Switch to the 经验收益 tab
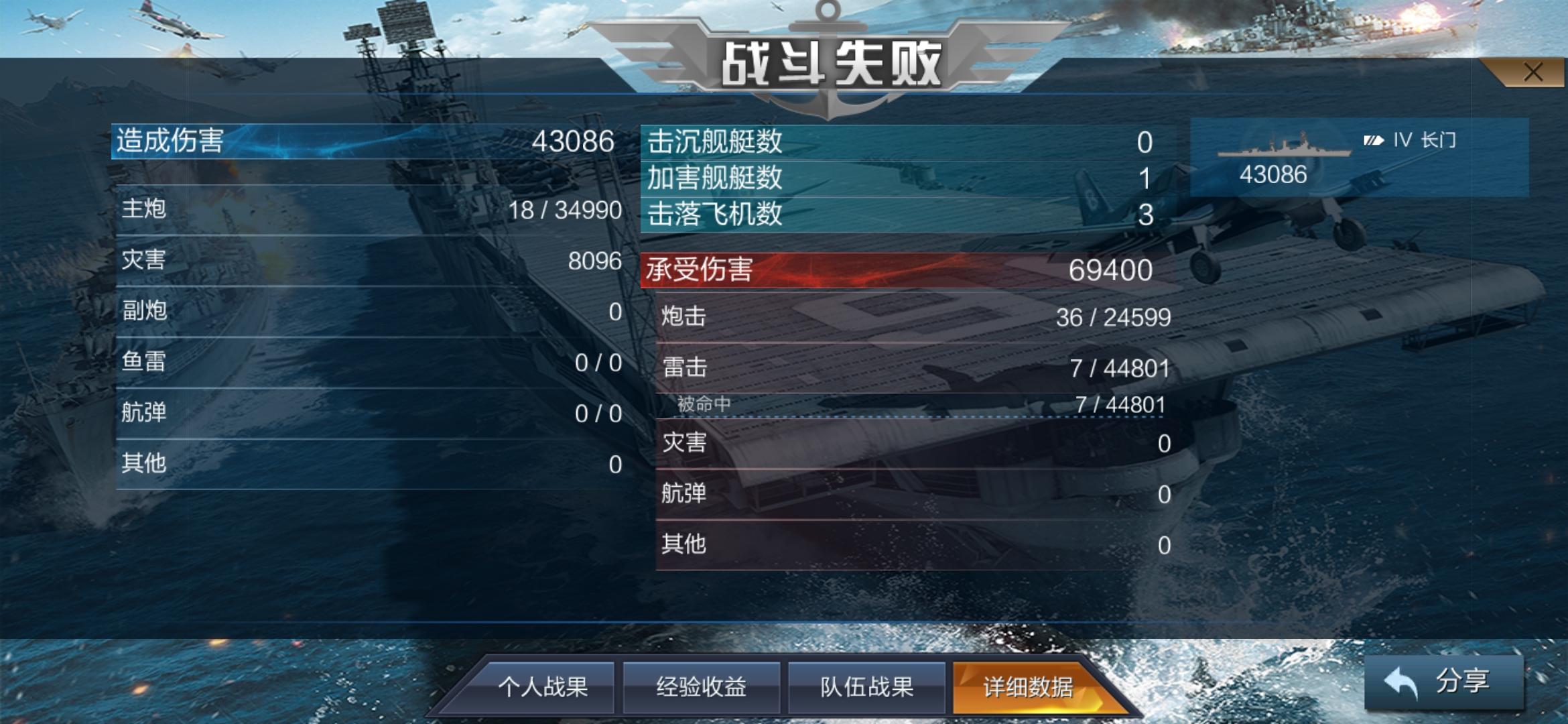 [x=702, y=687]
